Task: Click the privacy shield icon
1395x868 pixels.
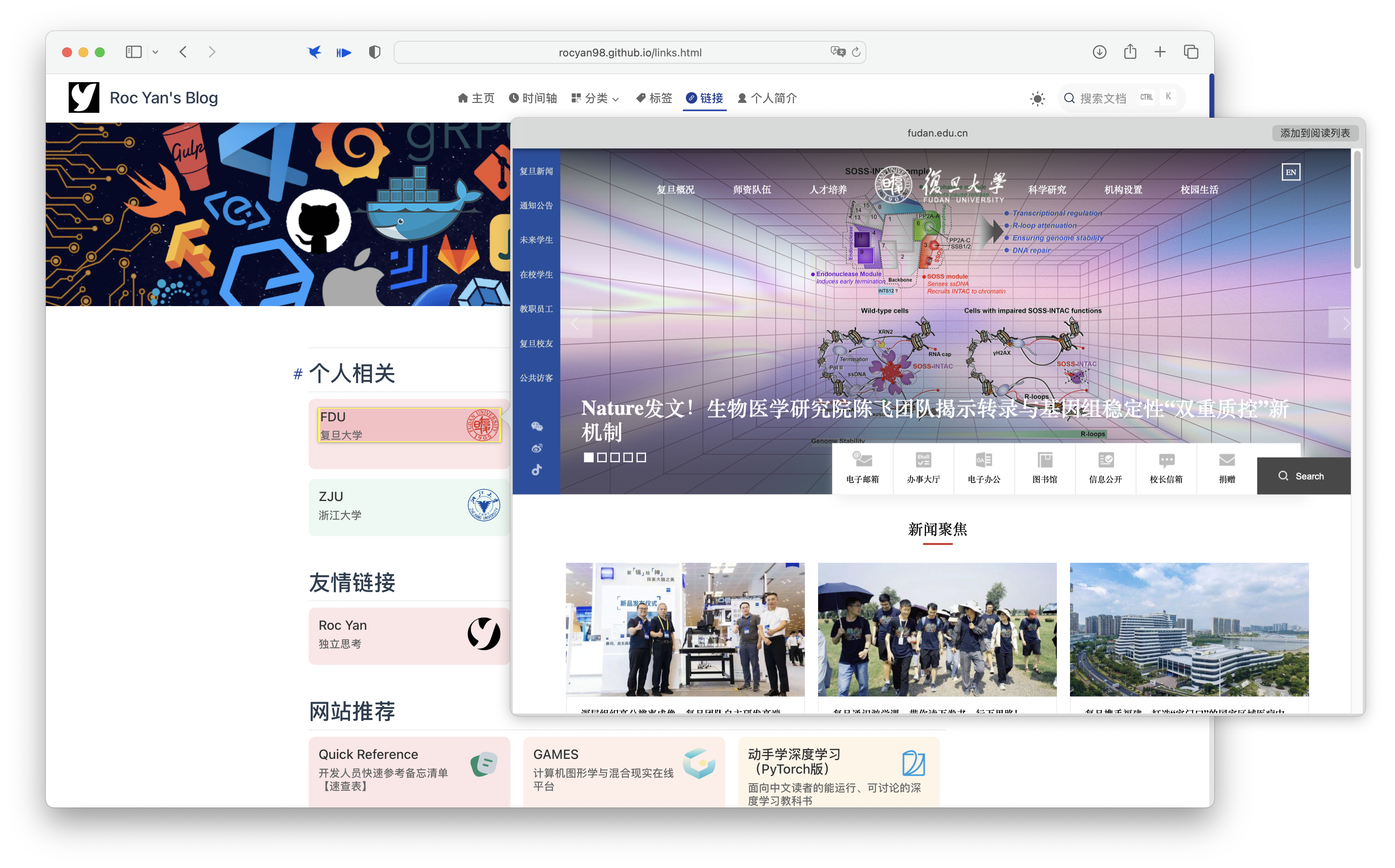Action: 375,52
